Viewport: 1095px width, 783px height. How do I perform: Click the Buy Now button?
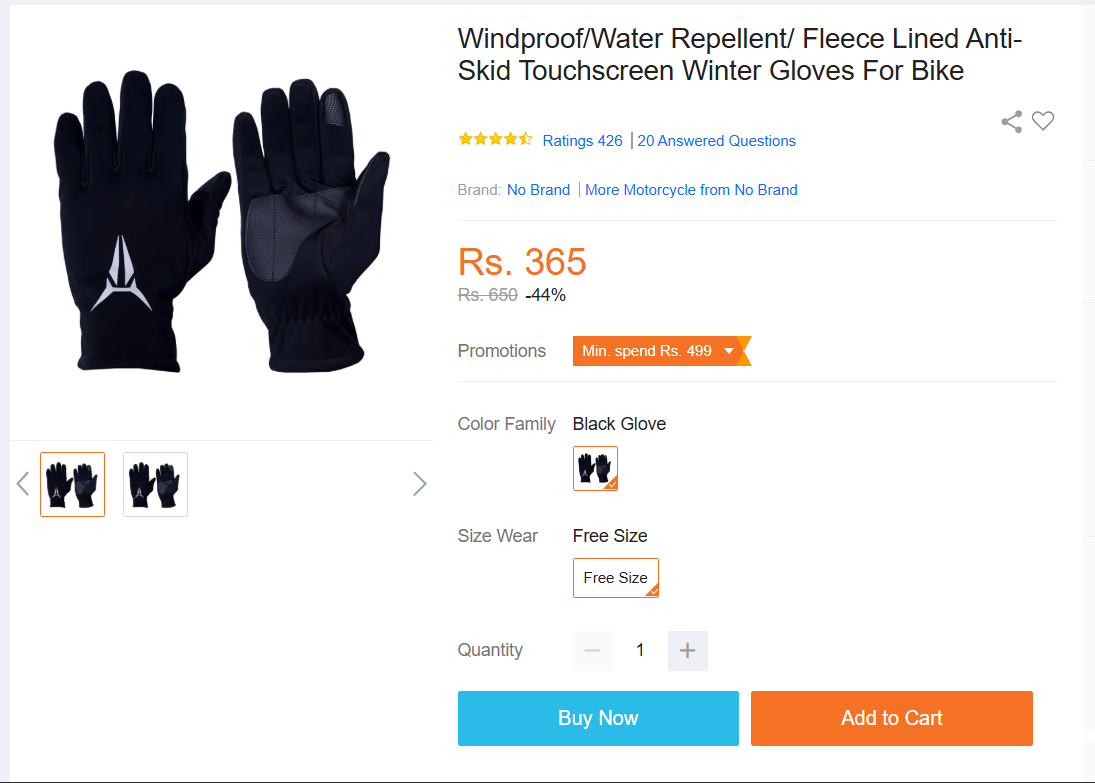point(598,718)
